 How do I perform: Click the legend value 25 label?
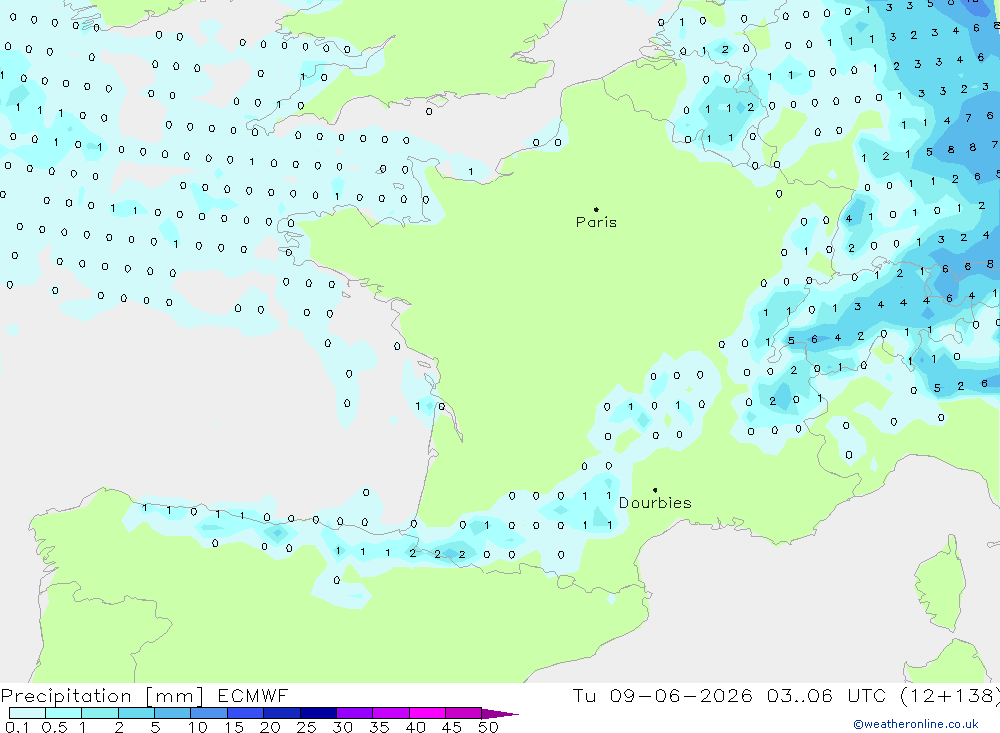click(306, 727)
